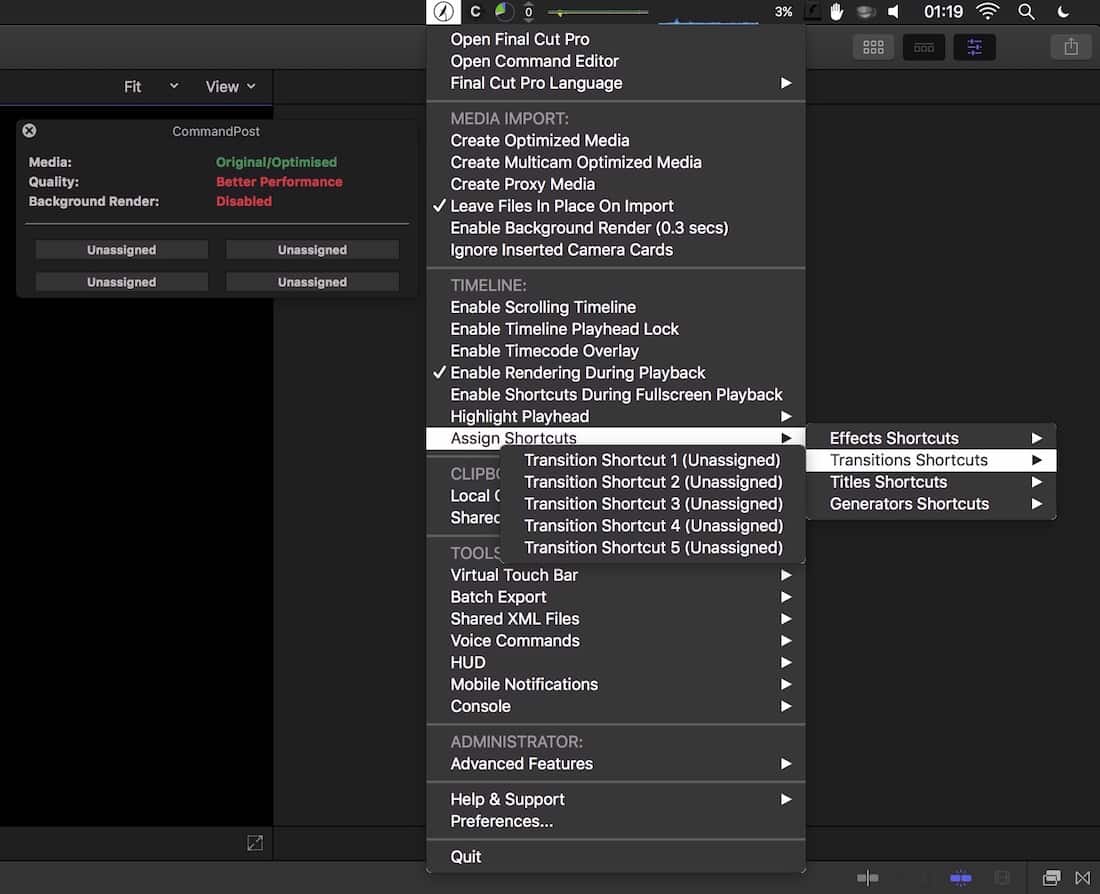This screenshot has height=894, width=1100.
Task: Select Transition Shortcut 5 (Unassigned)
Action: (x=652, y=547)
